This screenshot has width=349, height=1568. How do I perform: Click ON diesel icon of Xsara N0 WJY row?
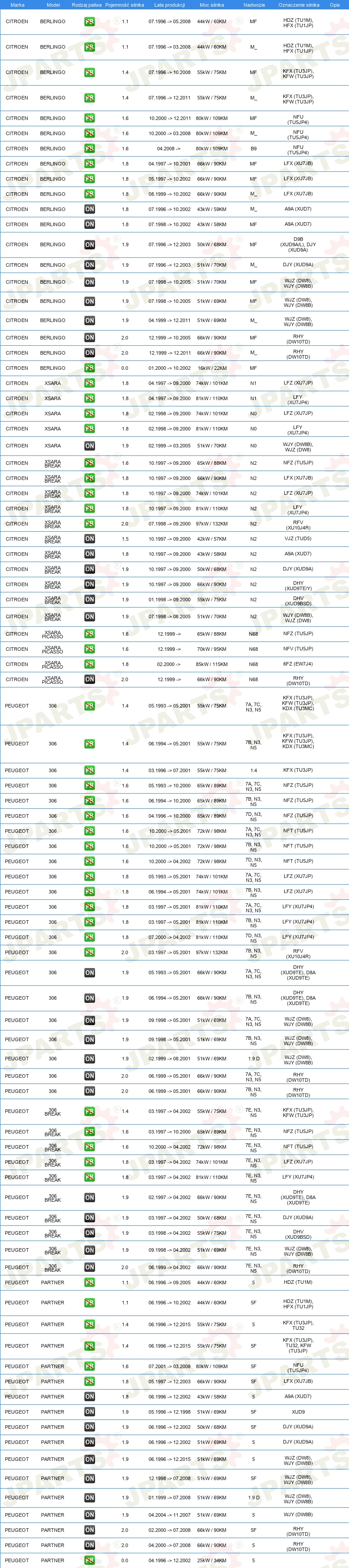(90, 446)
